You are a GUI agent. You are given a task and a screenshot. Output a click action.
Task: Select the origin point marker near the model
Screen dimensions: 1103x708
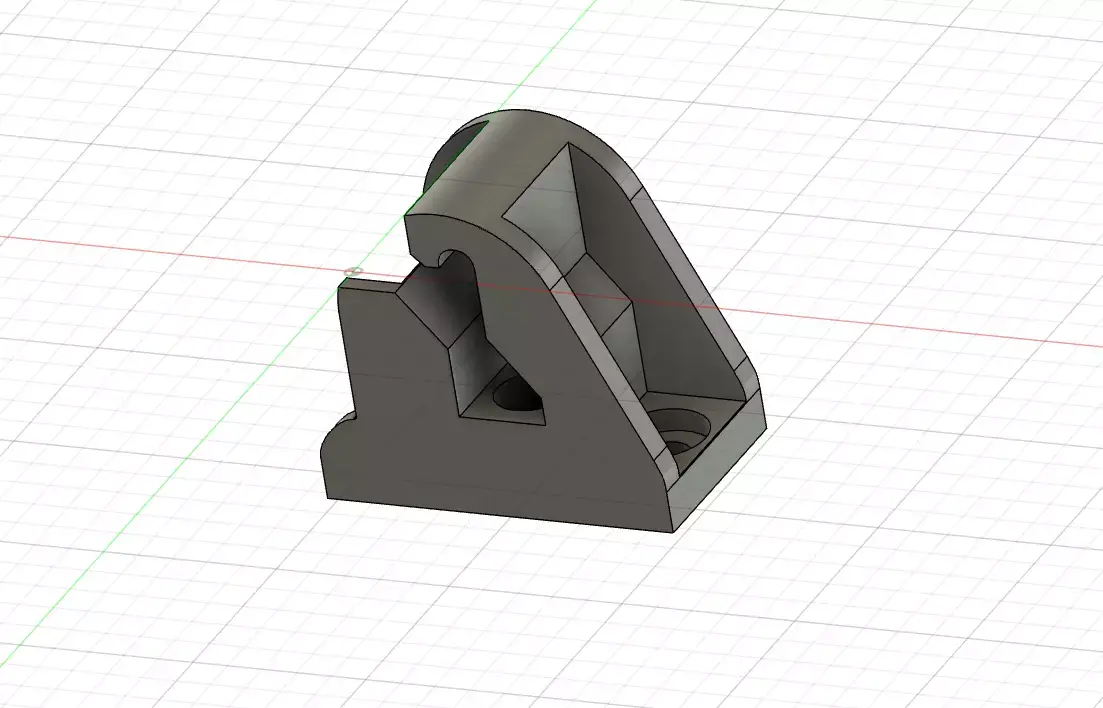pyautogui.click(x=351, y=271)
